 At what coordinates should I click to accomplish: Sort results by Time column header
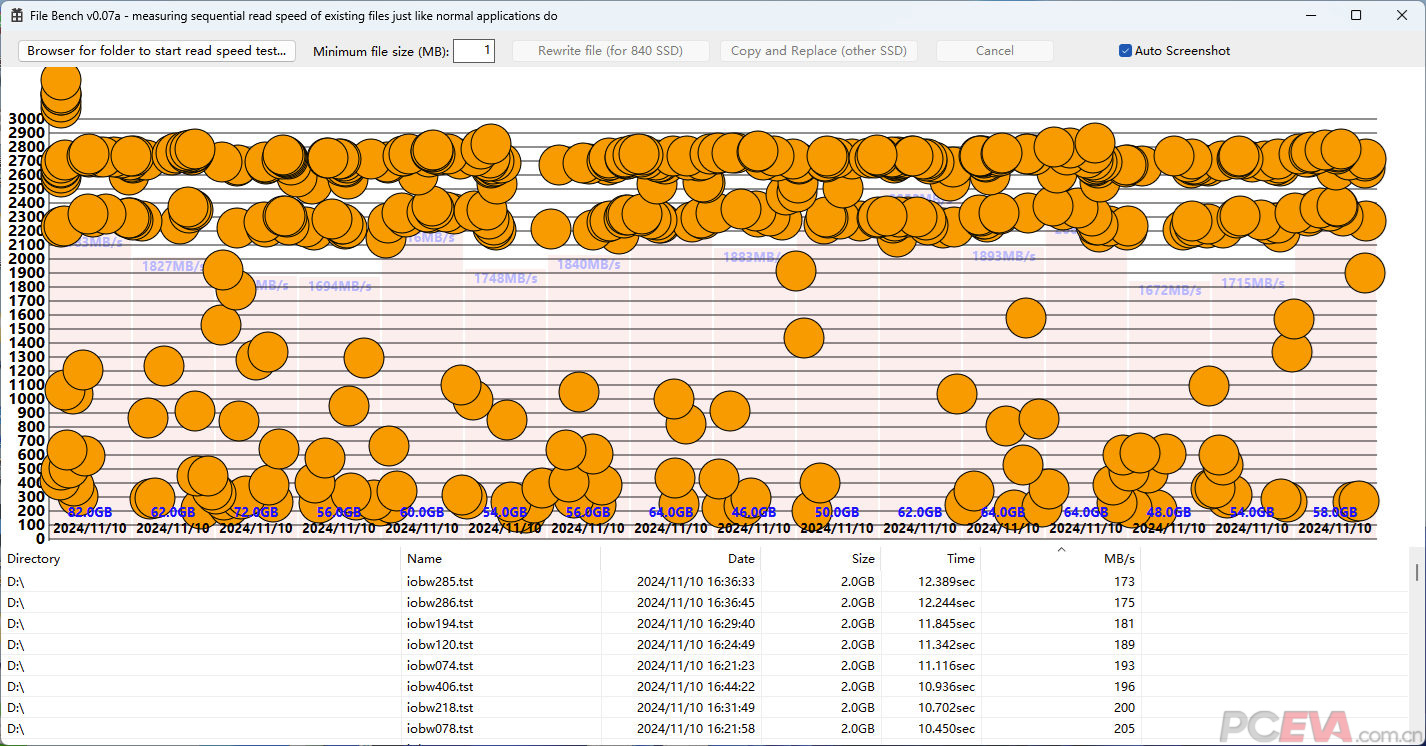click(930, 559)
